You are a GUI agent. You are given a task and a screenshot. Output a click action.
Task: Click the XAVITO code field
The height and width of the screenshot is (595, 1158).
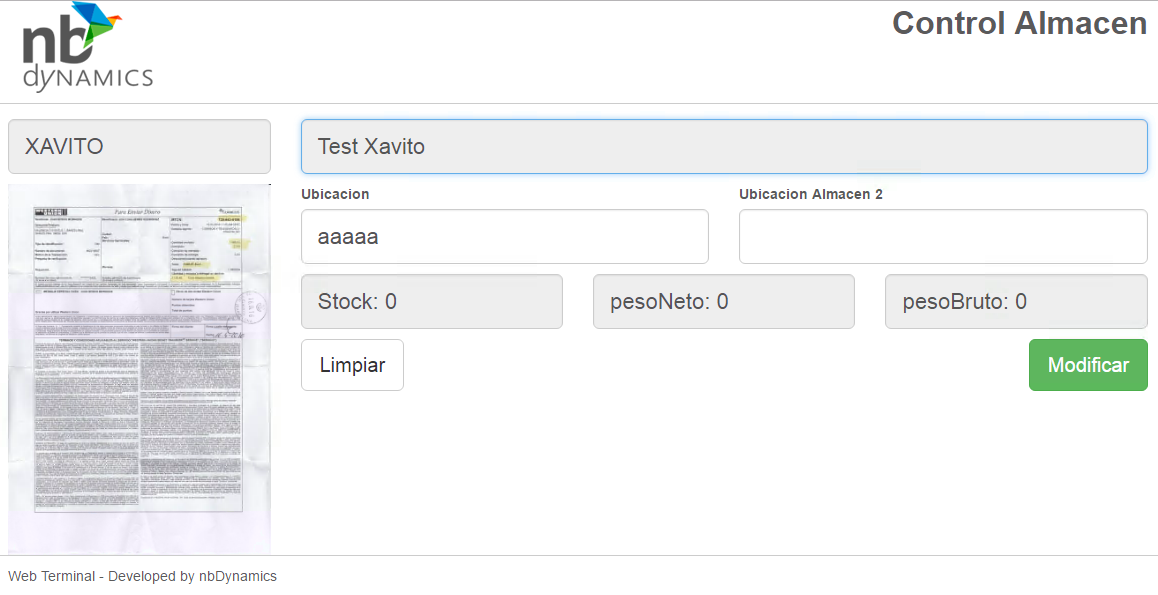[139, 147]
